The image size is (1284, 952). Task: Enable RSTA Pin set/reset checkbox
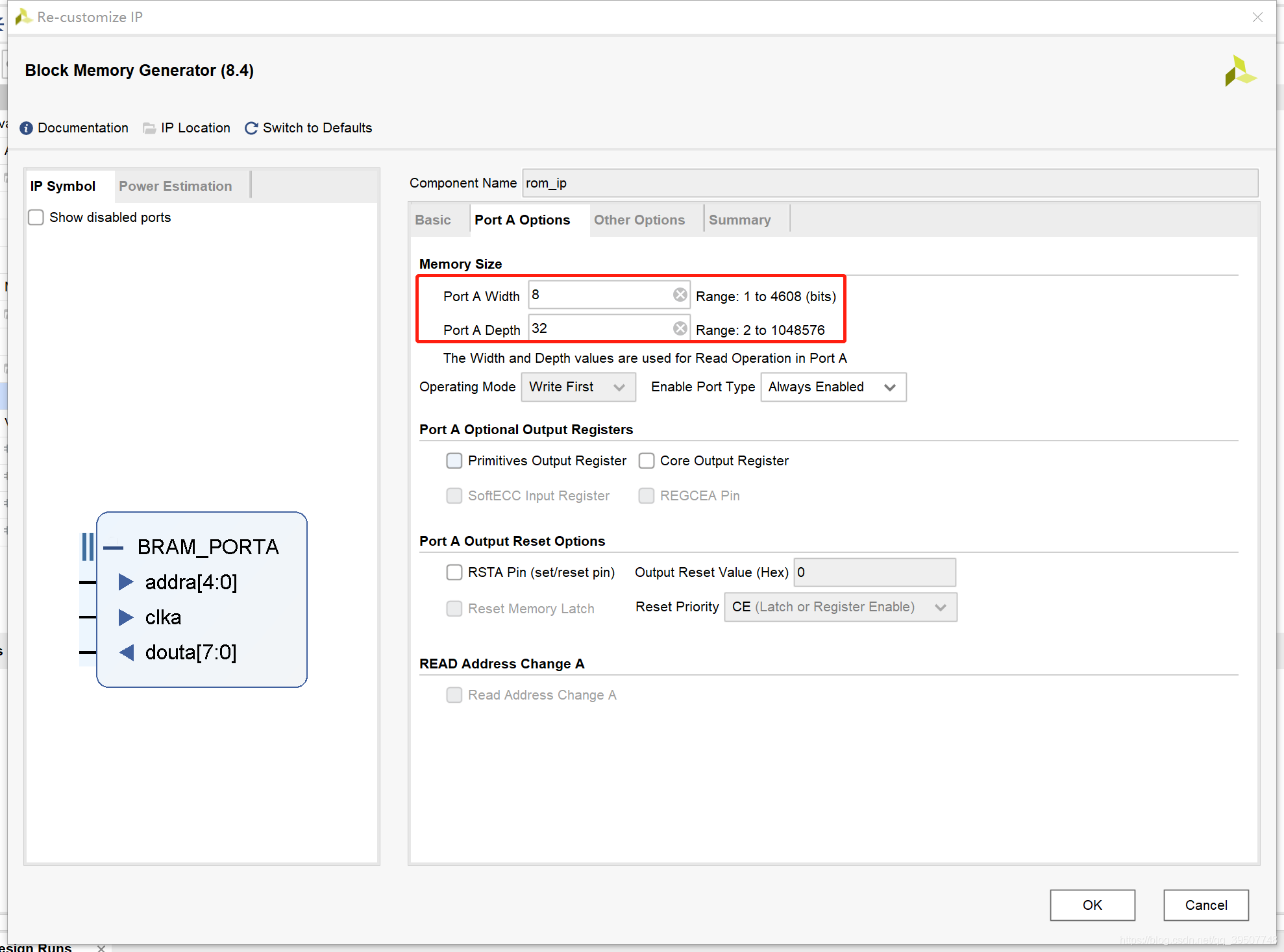[x=454, y=572]
